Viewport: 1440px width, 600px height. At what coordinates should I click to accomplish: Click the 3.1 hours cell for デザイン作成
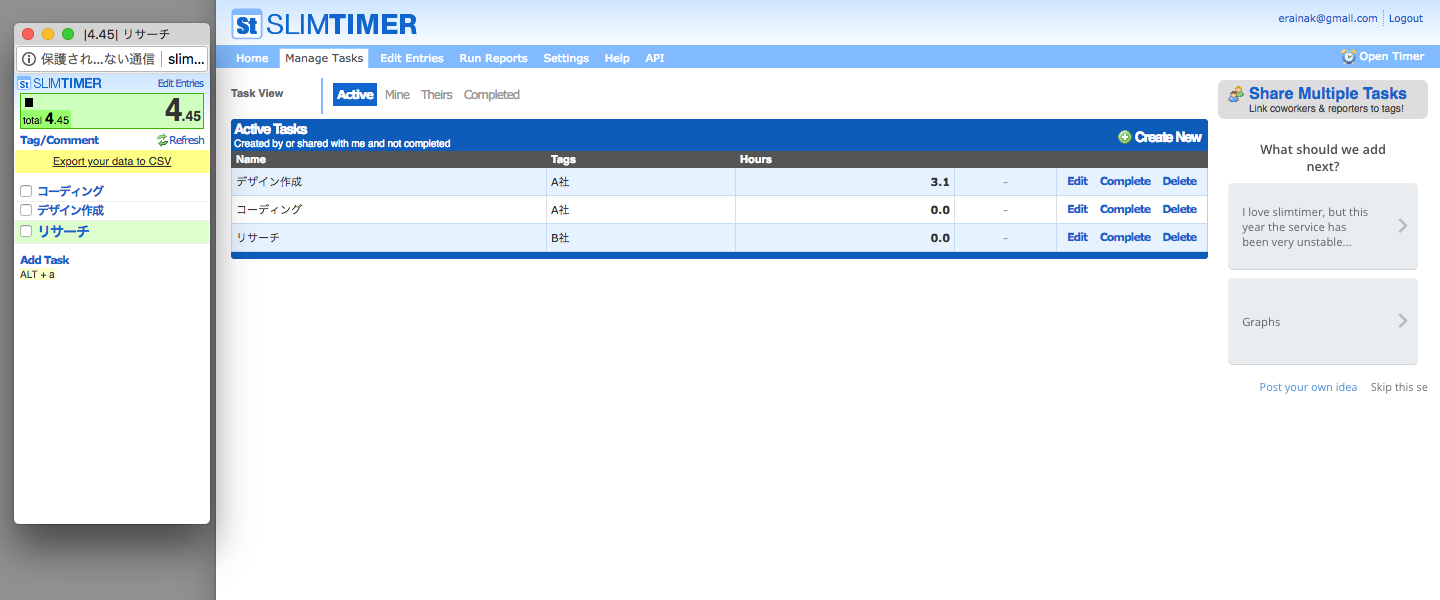point(845,182)
